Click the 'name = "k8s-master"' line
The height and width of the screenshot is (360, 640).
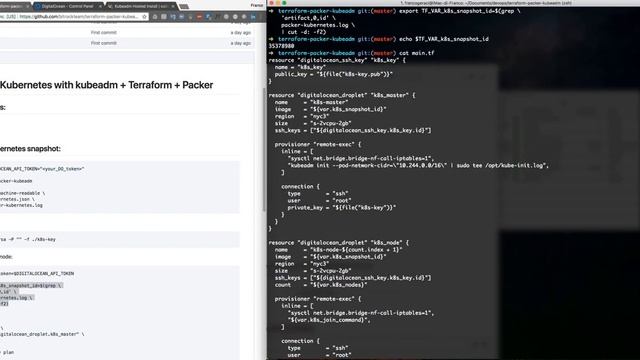pos(311,102)
